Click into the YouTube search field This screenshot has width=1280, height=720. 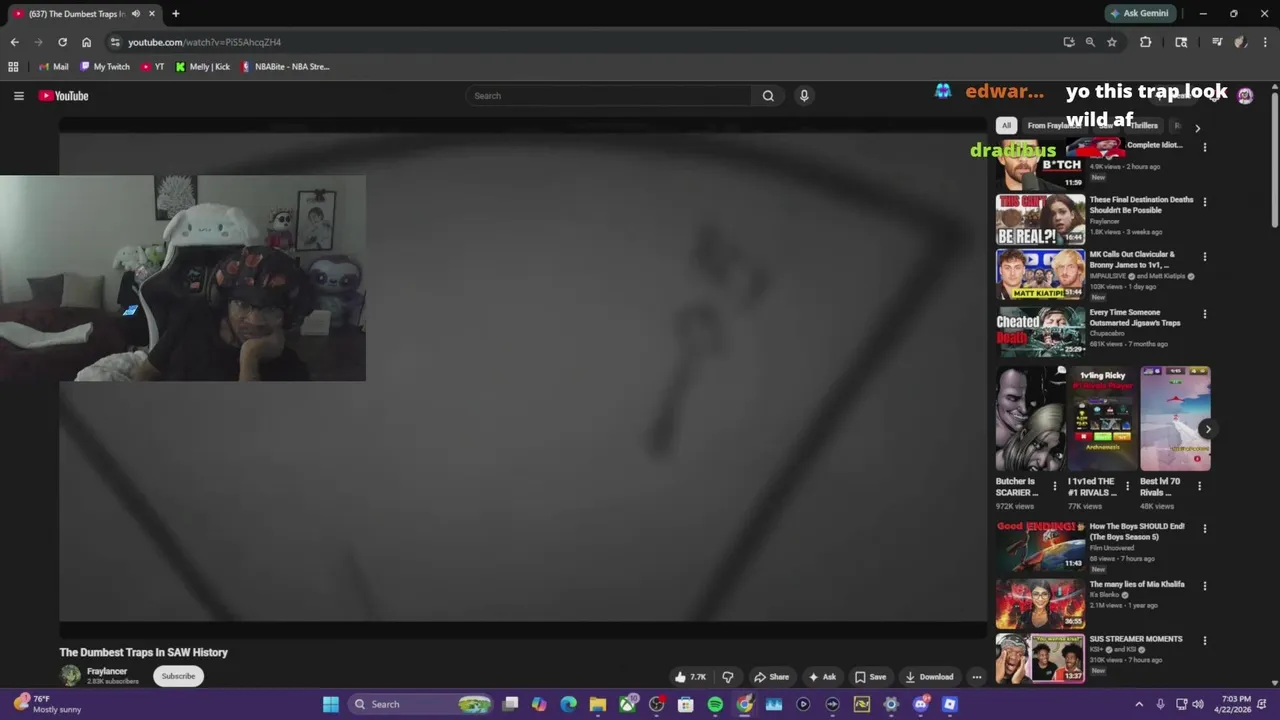(608, 96)
